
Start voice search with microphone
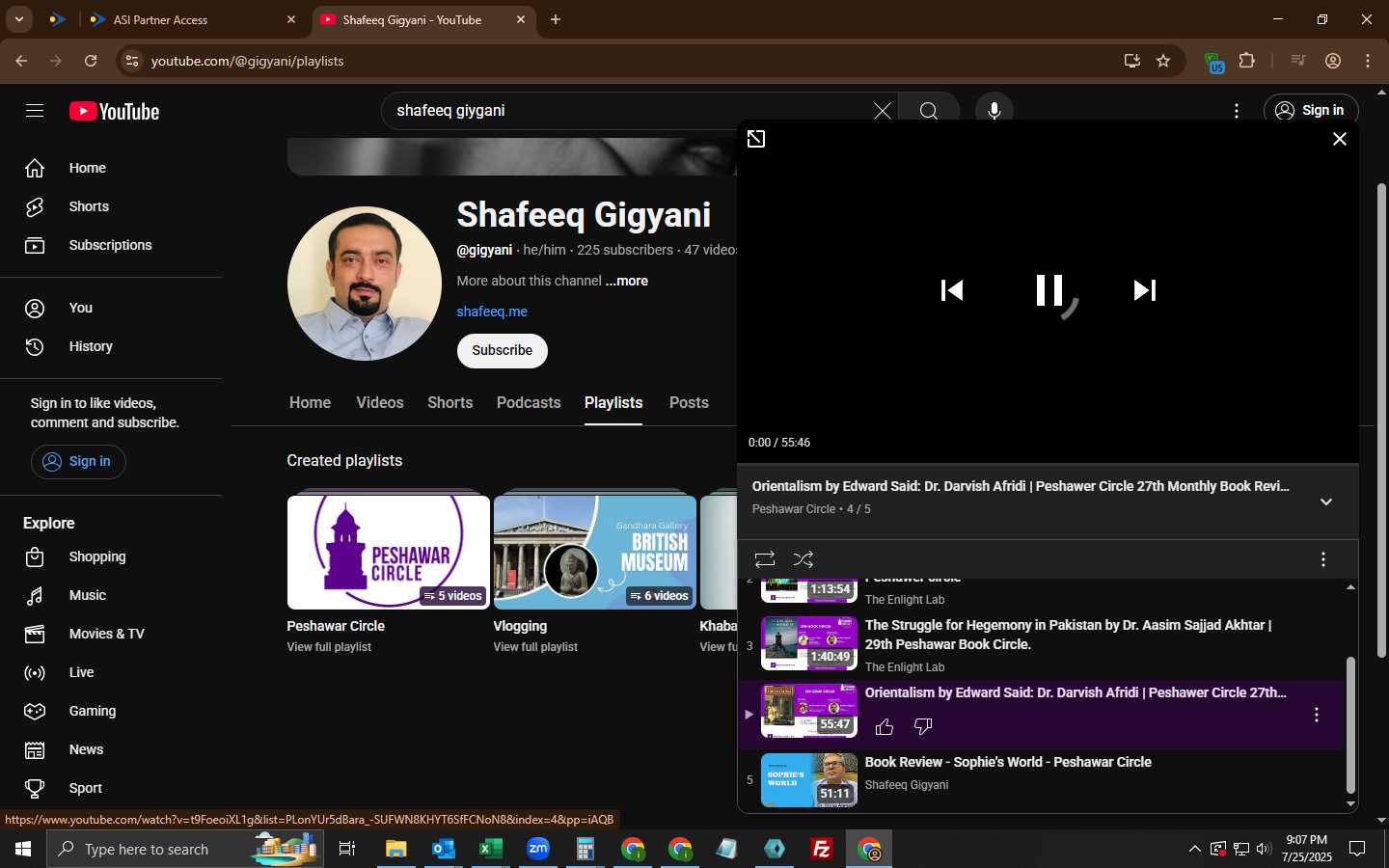coord(994,111)
